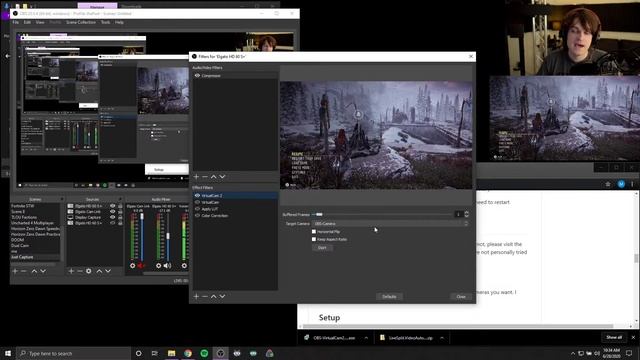Move audio/video filter up in list
Screen dimensions: 640x360
pos(213,177)
